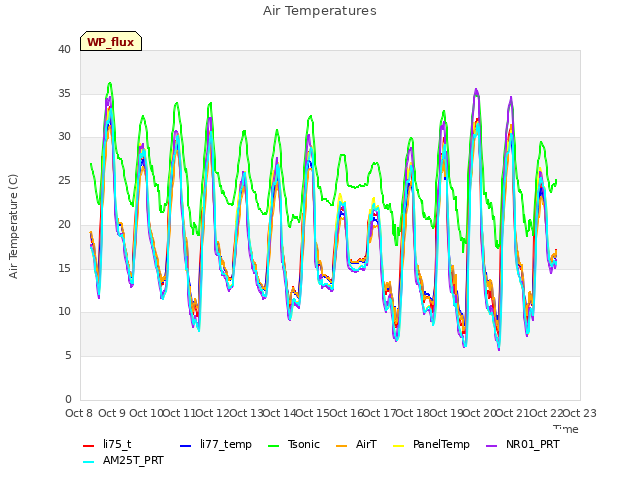
Task: Click the orange AirT legend swatch
Action: pos(342,445)
